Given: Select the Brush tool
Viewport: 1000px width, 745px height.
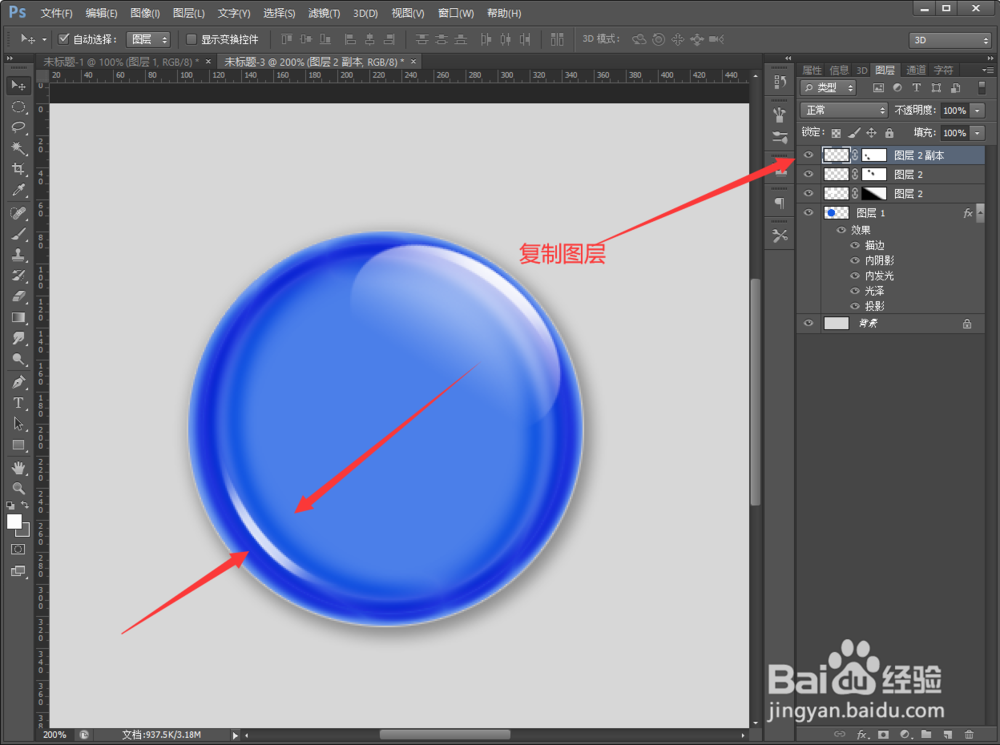Looking at the screenshot, I should click(x=18, y=234).
